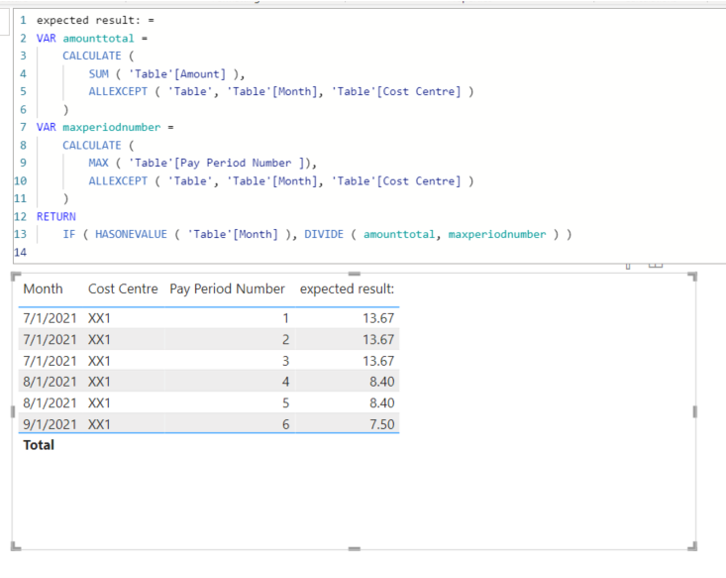Image resolution: width=726 pixels, height=578 pixels.
Task: Click CALCULATE on editor line 8
Action: click(x=92, y=145)
